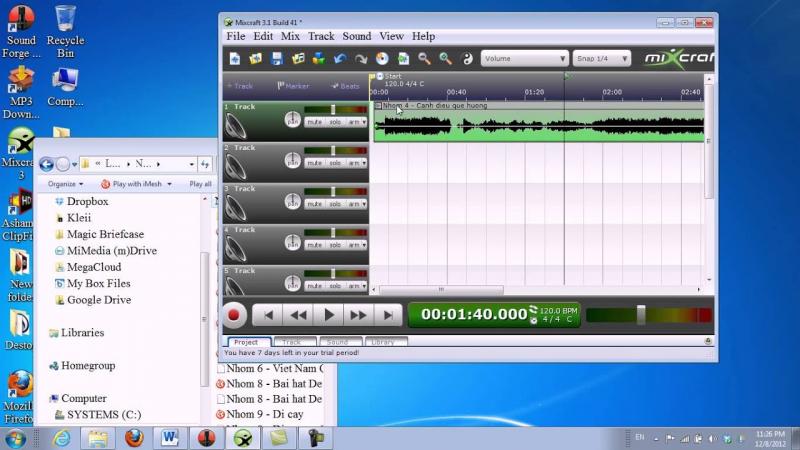Click the Open project folder icon
Viewport: 800px width, 450px height.
[x=256, y=59]
